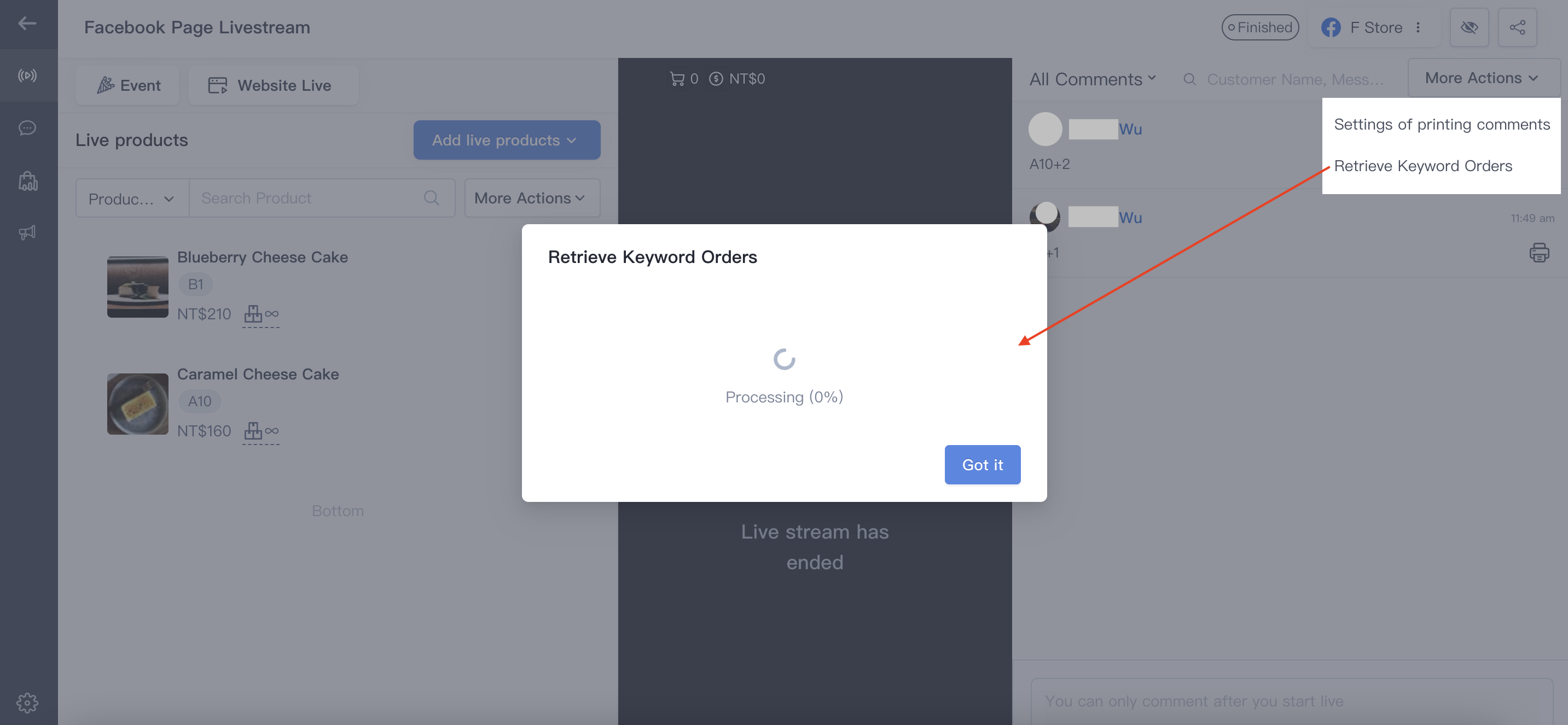Click the NT$0 revenue coin icon

pos(716,79)
